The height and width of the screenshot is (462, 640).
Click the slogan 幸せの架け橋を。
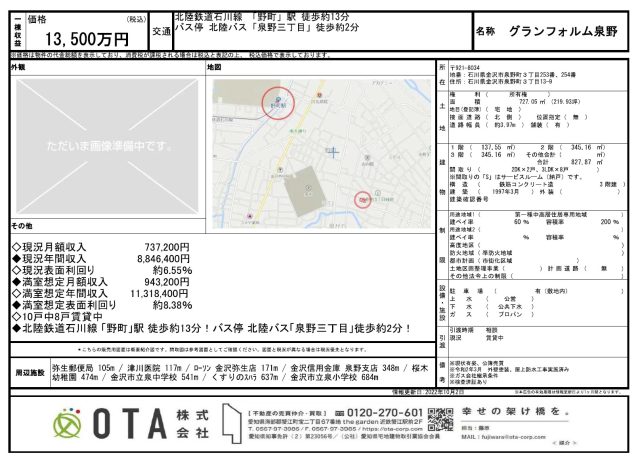point(515,411)
